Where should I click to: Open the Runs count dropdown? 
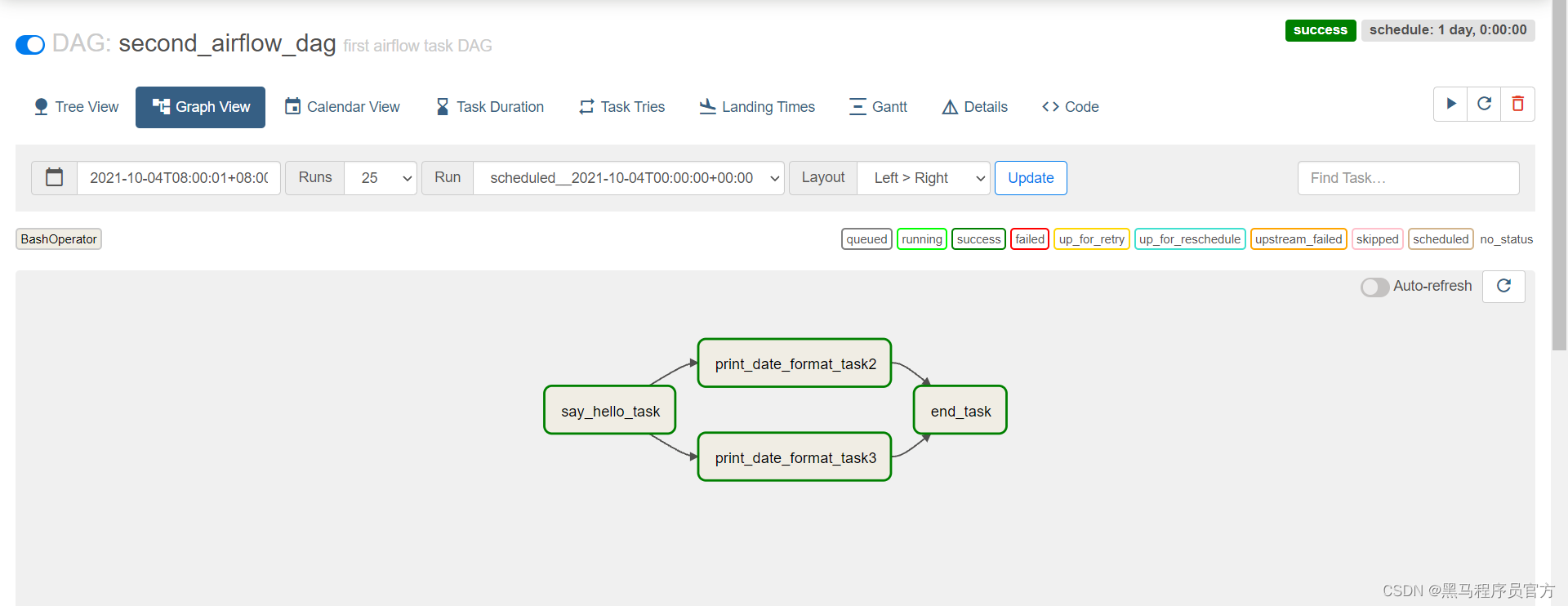381,178
